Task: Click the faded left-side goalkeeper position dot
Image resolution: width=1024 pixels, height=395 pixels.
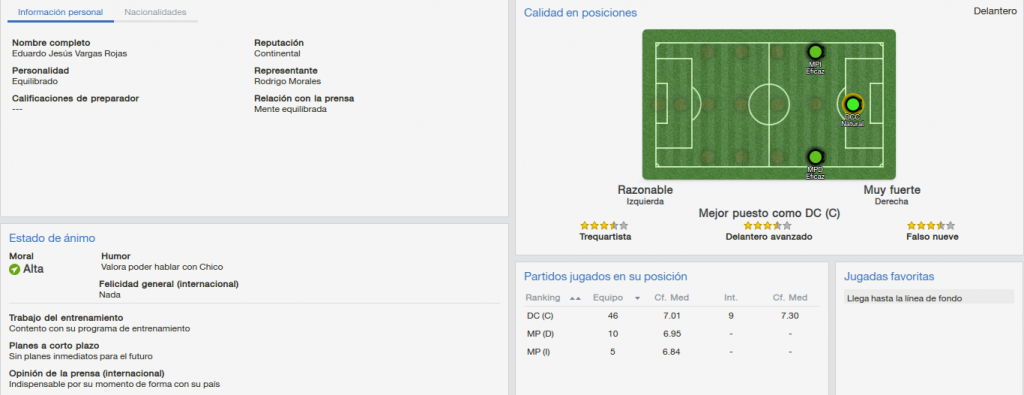Action: [x=660, y=104]
